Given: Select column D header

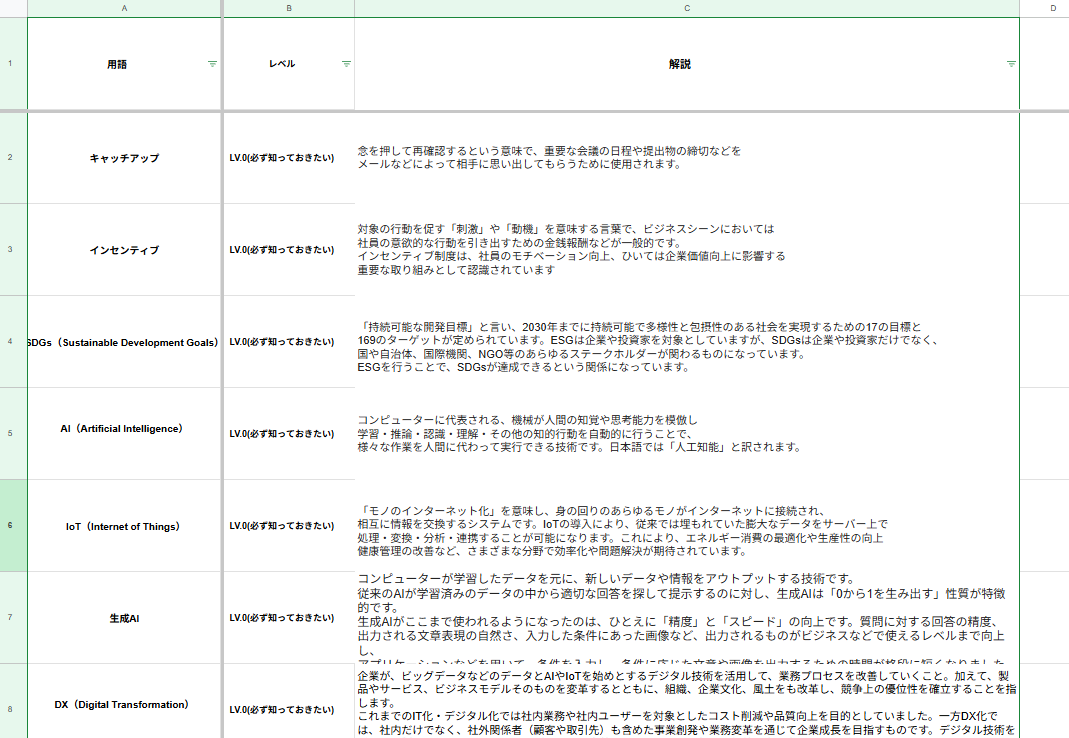Looking at the screenshot, I should pyautogui.click(x=1052, y=8).
